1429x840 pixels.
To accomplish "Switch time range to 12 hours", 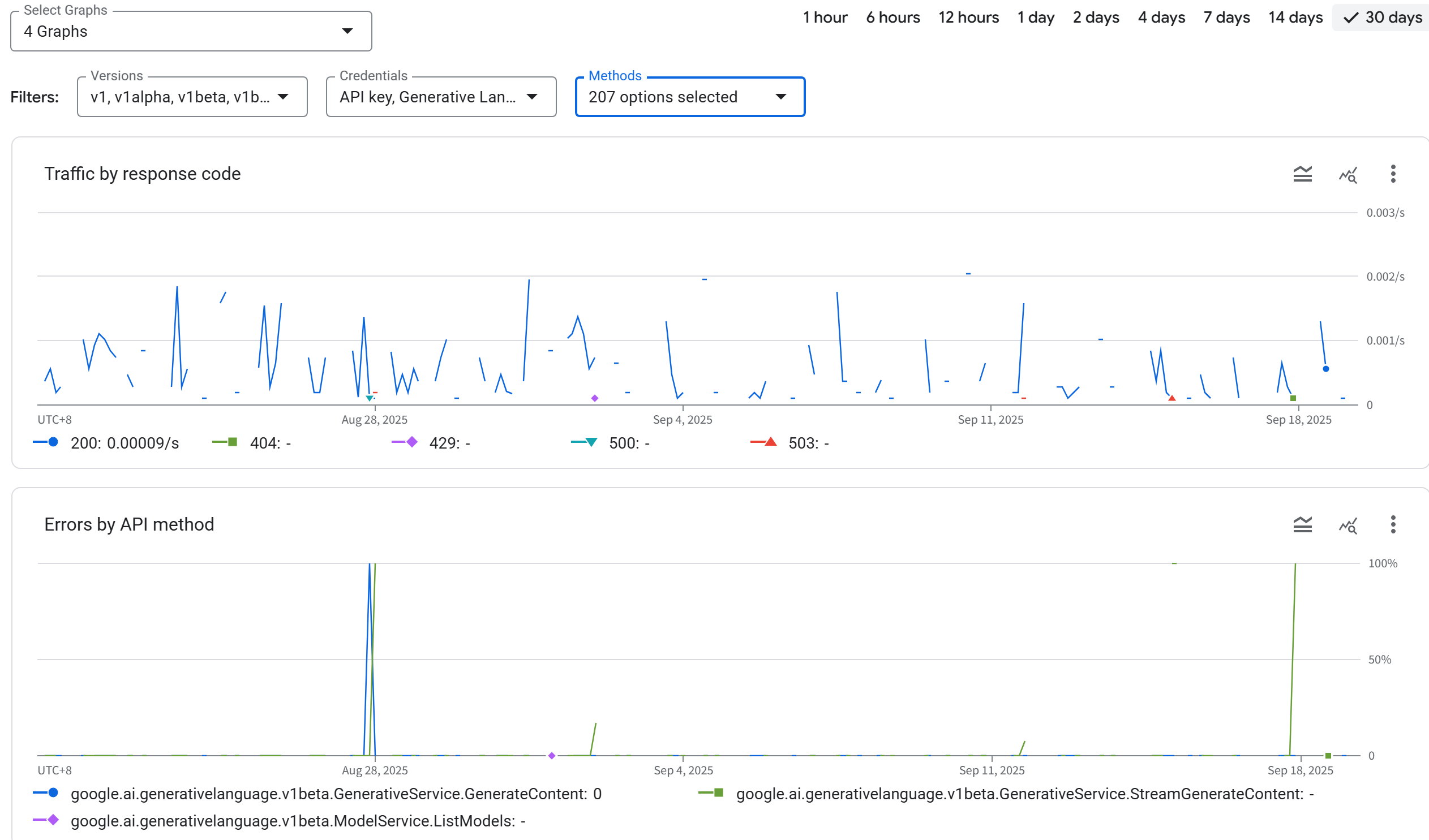I will (x=968, y=18).
